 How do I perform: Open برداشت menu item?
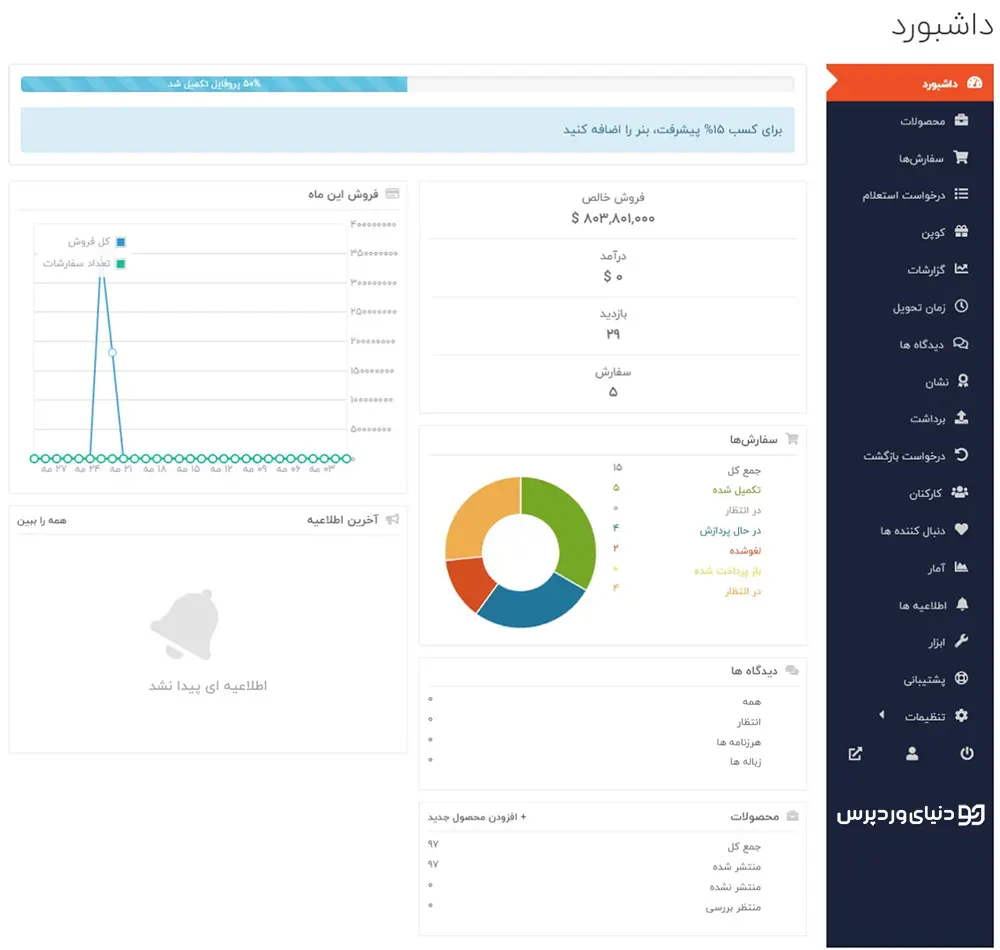point(909,418)
